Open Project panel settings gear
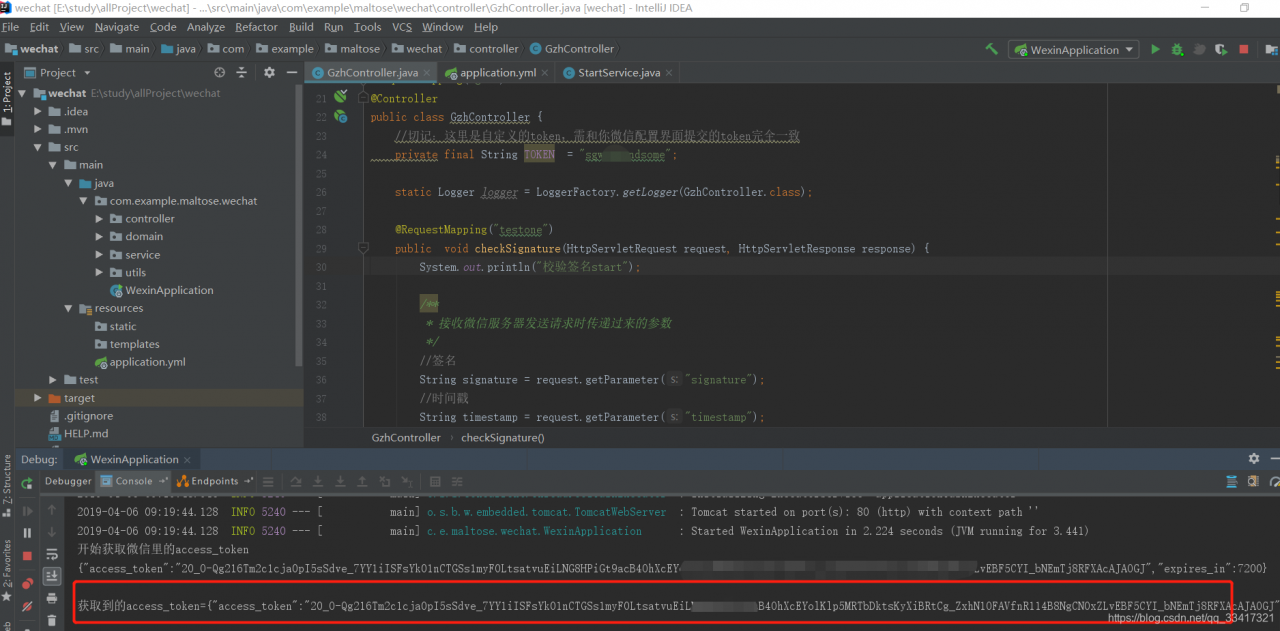Screen dimensions: 1280x631 pyautogui.click(x=269, y=72)
